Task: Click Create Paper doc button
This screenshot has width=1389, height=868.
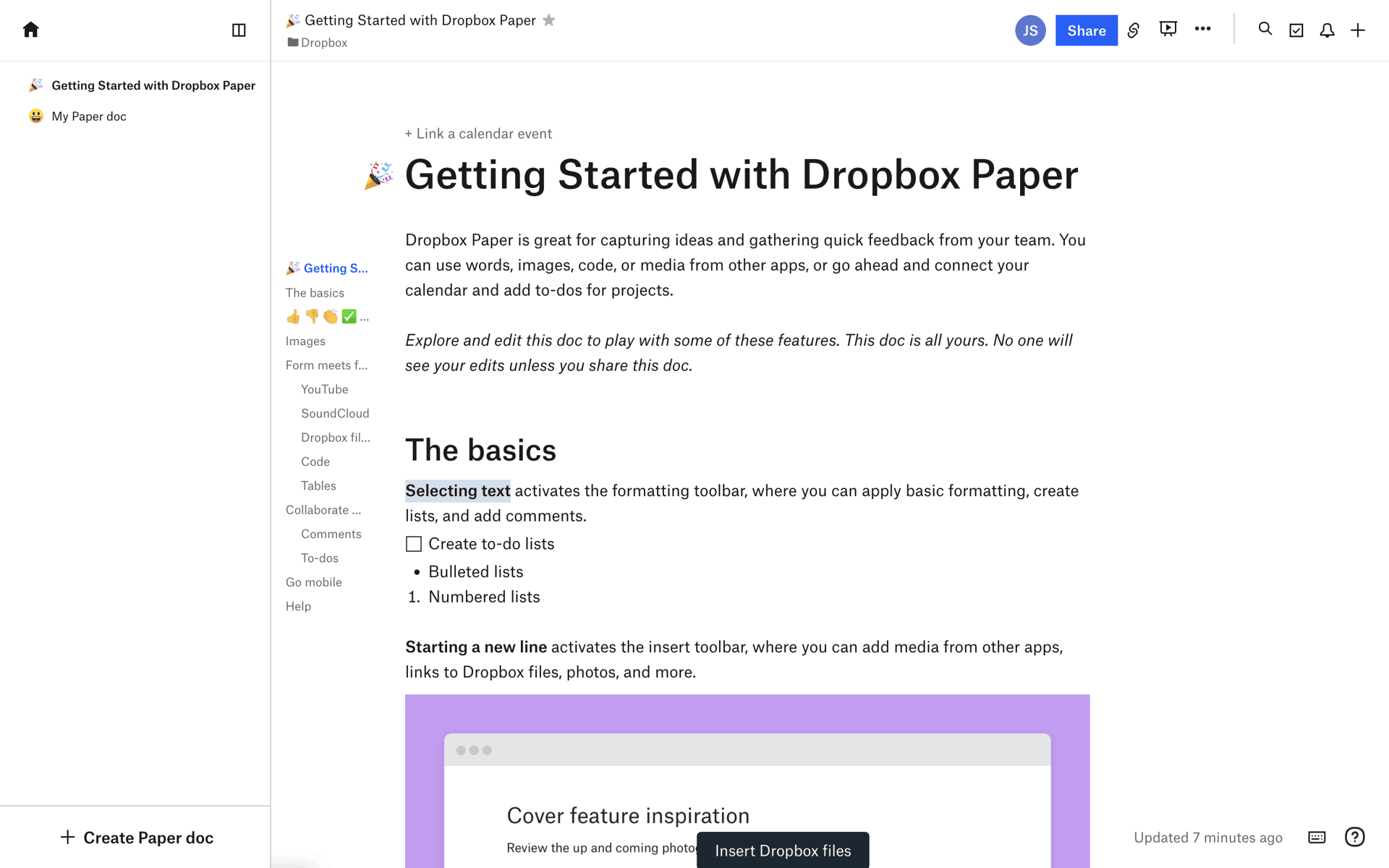Action: 137,838
